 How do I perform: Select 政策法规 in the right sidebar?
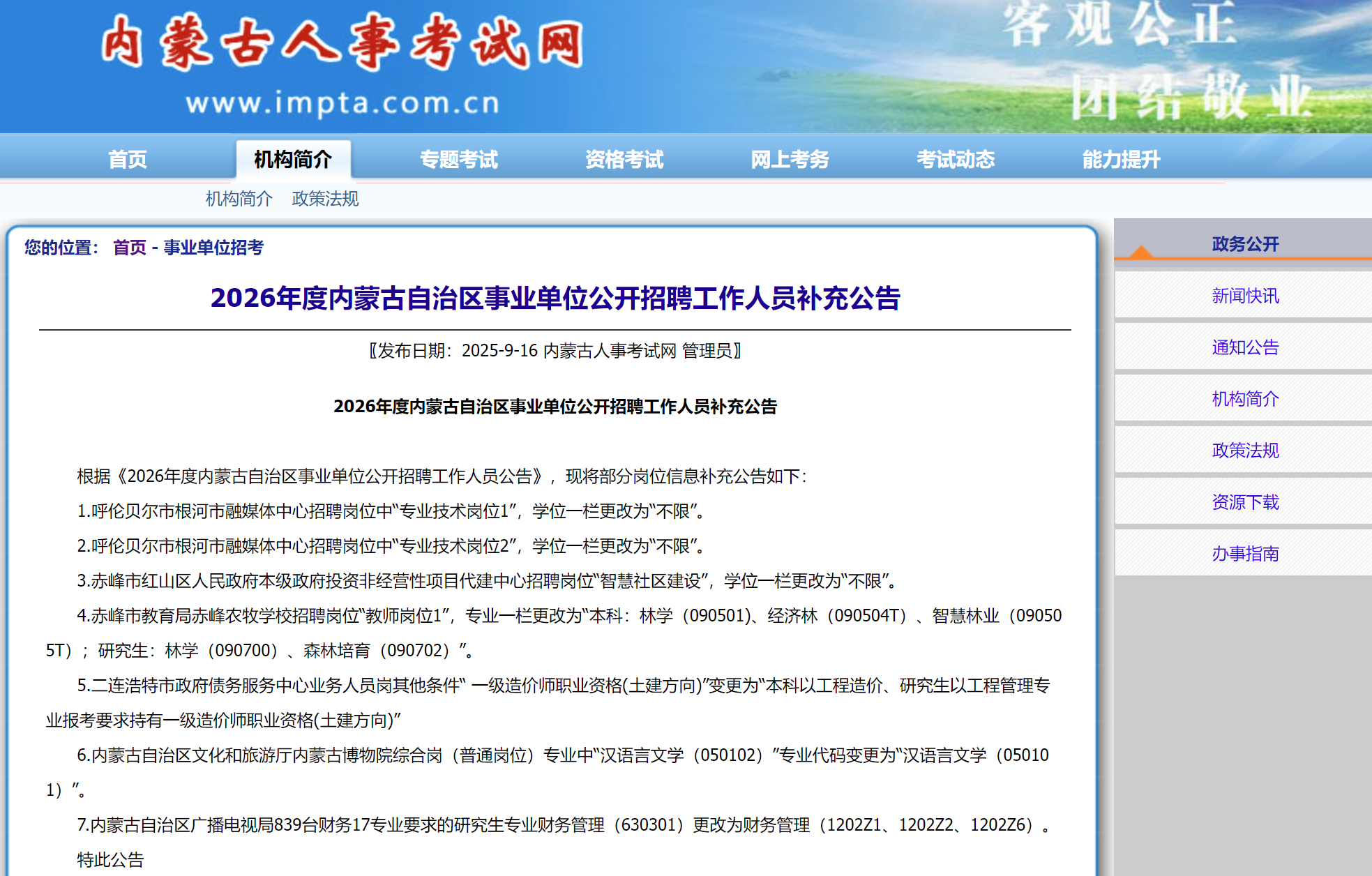tap(1245, 451)
